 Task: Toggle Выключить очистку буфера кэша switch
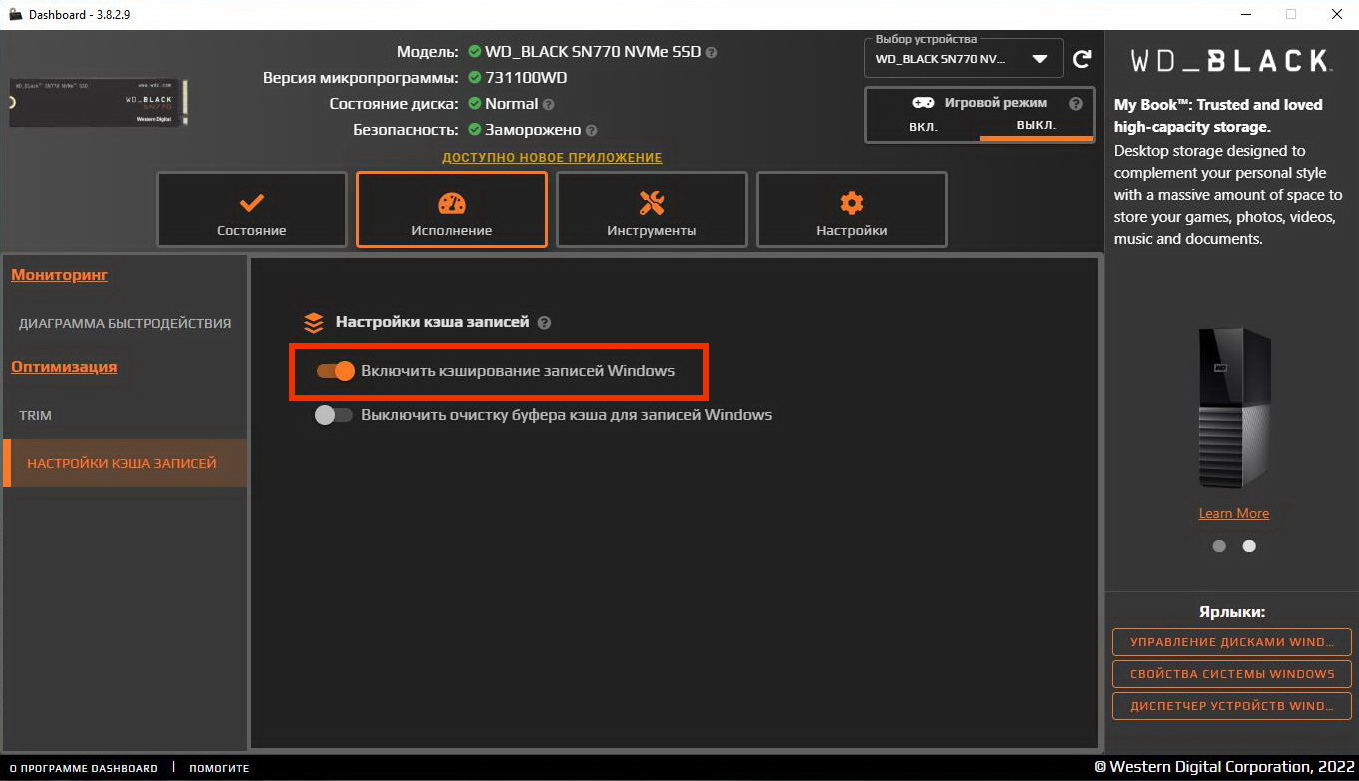(334, 415)
